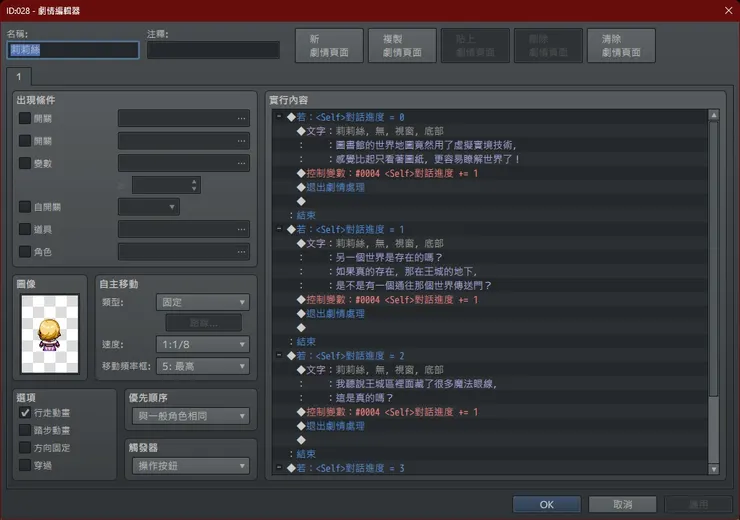Open the first 開關 selector ellipsis

point(241,118)
